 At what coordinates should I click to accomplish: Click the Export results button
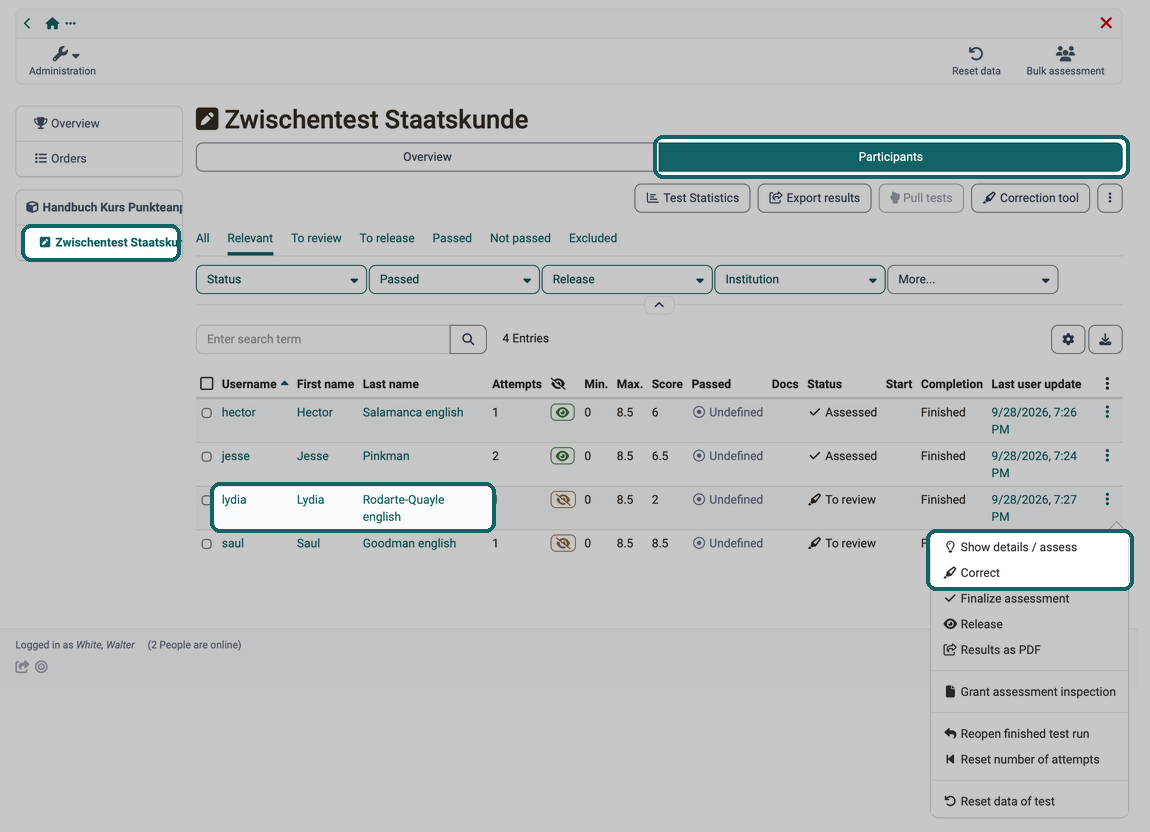point(814,198)
